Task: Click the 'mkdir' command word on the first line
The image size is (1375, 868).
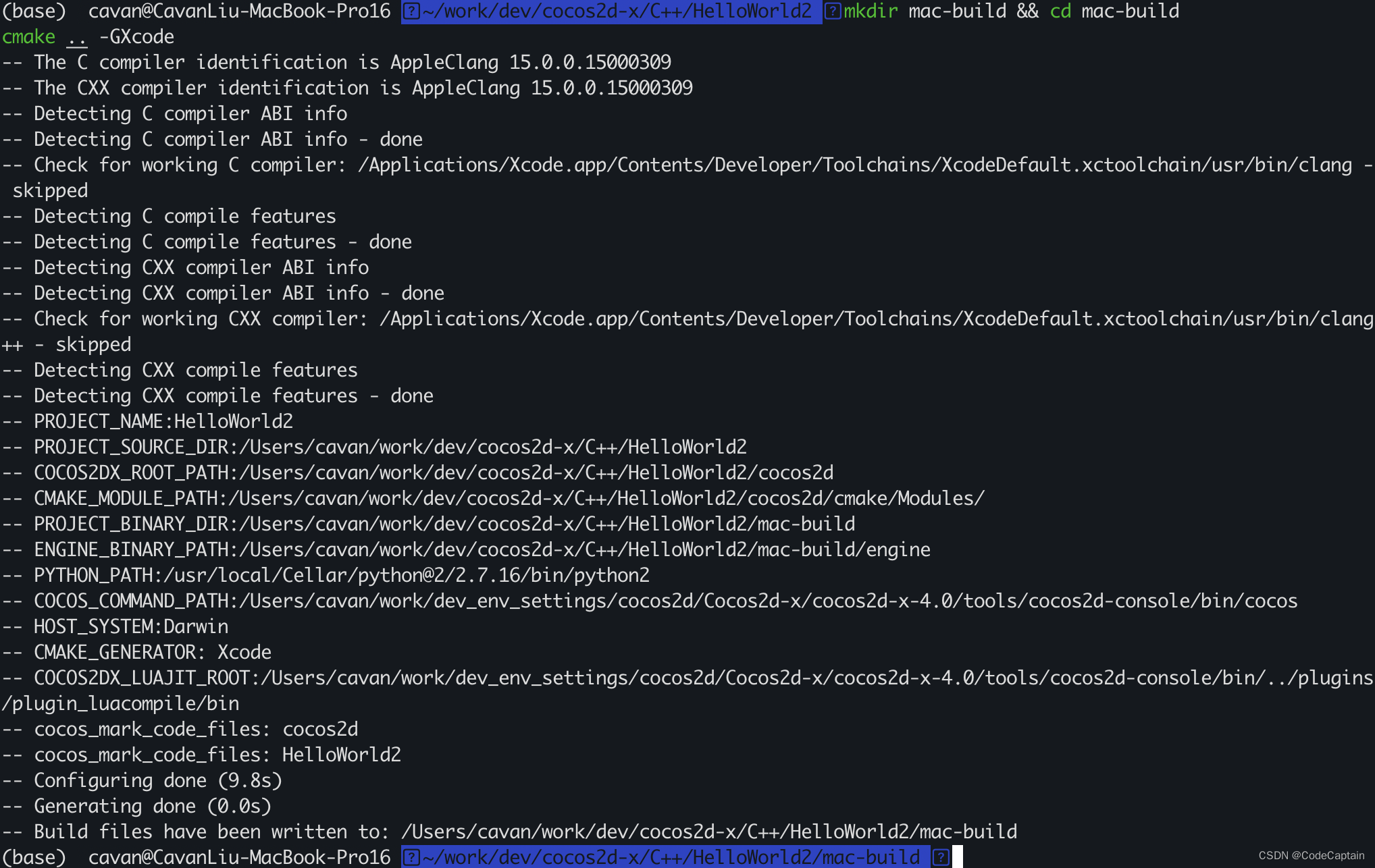Action: (x=871, y=11)
